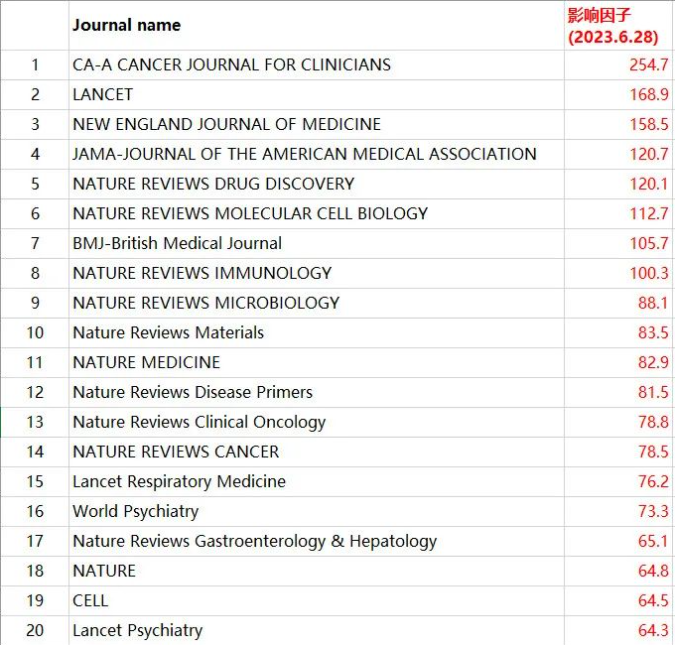This screenshot has width=675, height=645.
Task: Select the Nature Reviews Clinical Oncology cell
Action: [316, 422]
